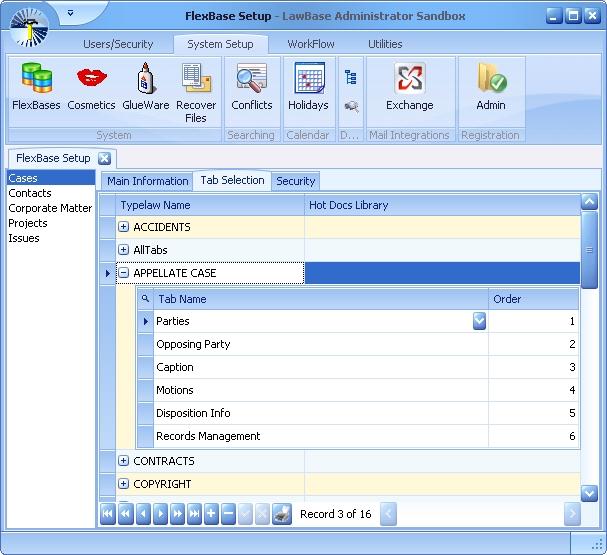Click the Order value 4 cell

(x=533, y=390)
